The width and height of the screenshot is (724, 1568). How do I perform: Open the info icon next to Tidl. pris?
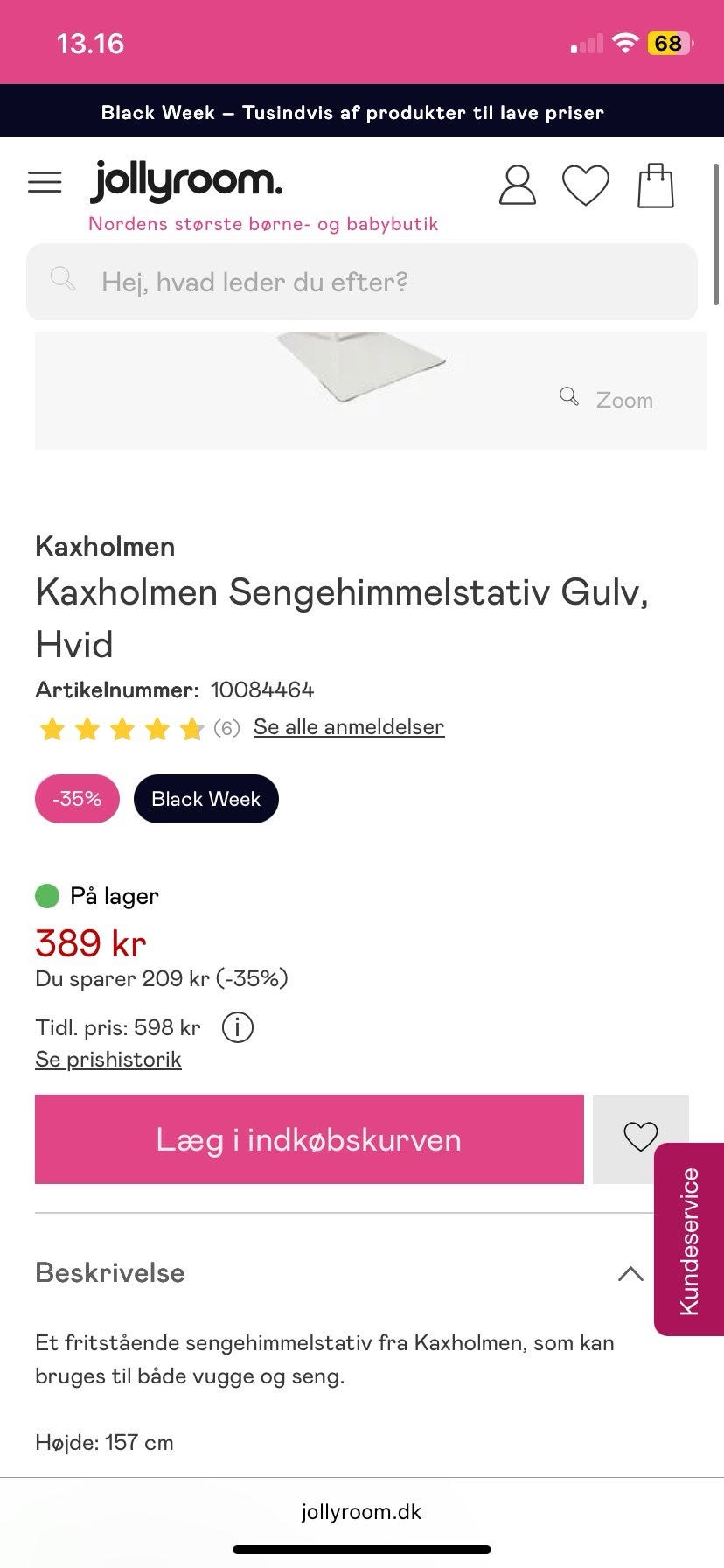237,1027
